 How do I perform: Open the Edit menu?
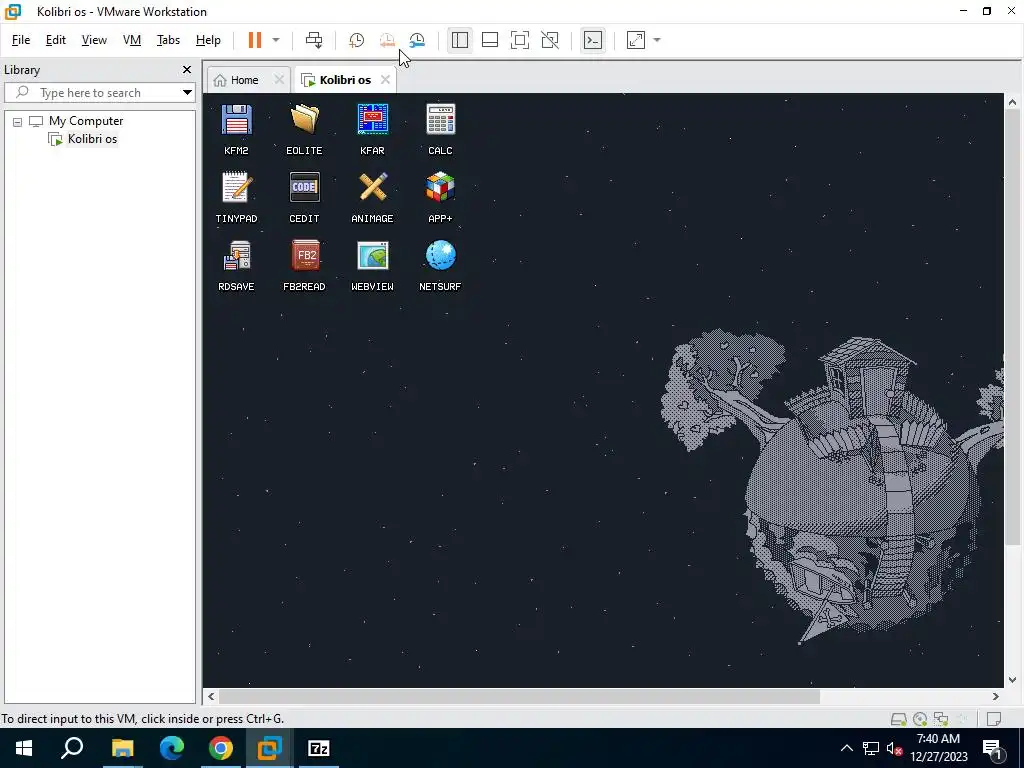[56, 40]
